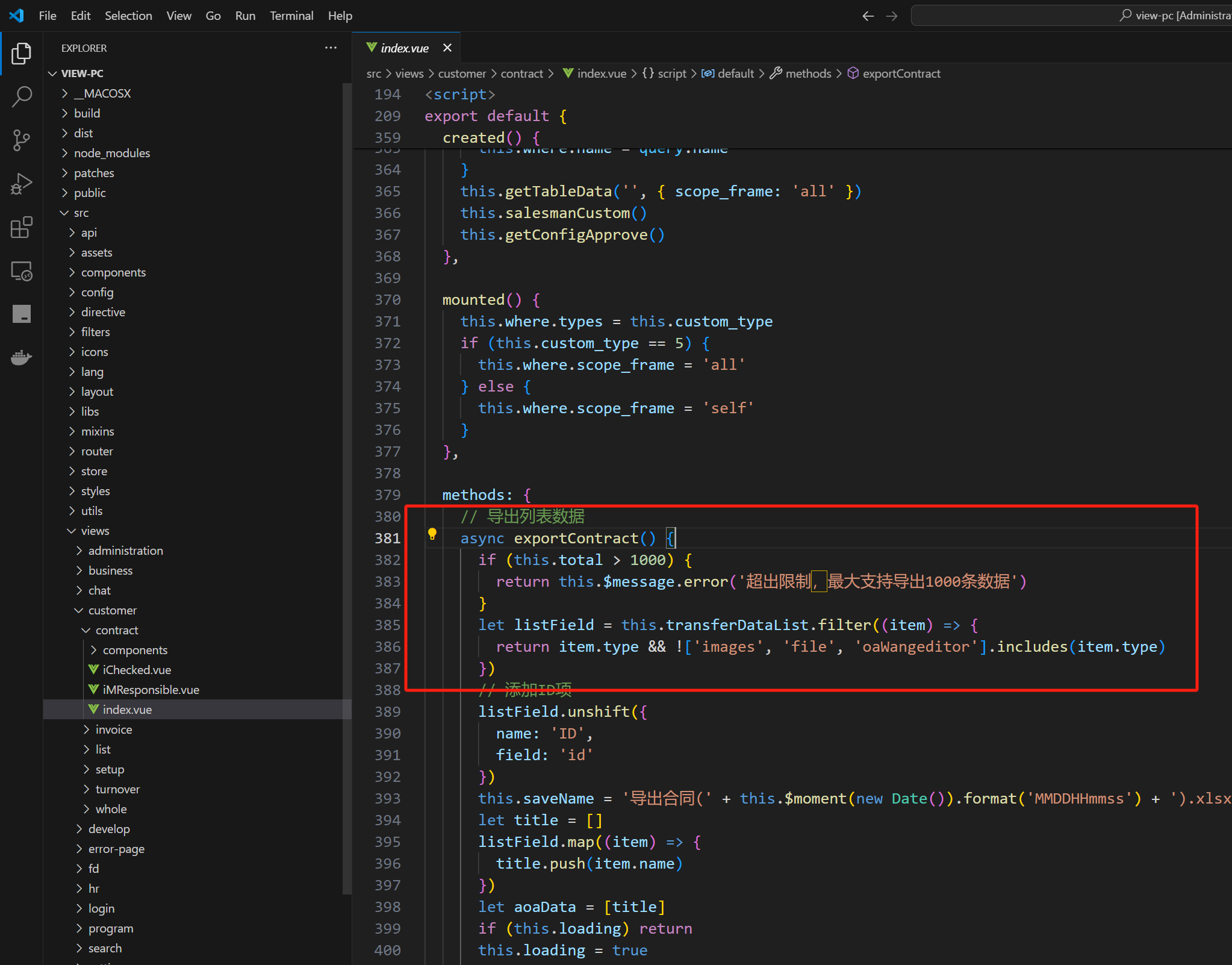Open the Help menu
The width and height of the screenshot is (1232, 965).
[x=340, y=16]
